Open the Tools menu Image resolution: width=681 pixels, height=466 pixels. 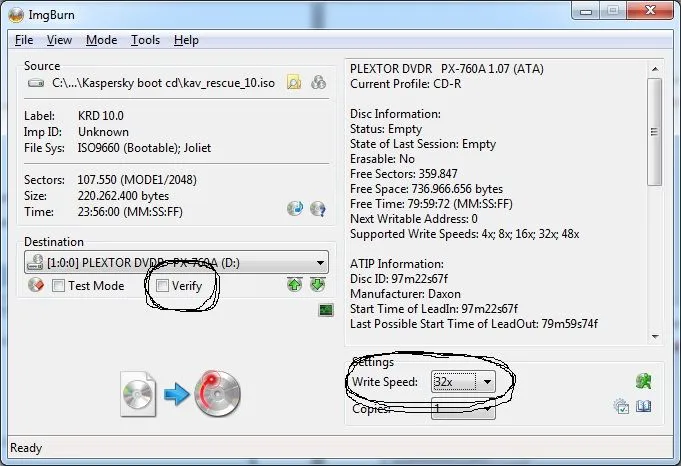[145, 40]
